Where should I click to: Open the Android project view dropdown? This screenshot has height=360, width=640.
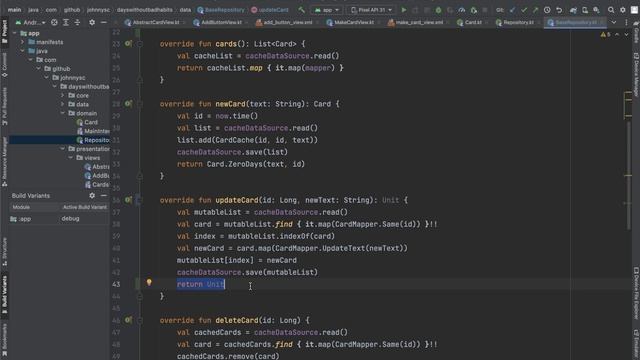[x=31, y=22]
